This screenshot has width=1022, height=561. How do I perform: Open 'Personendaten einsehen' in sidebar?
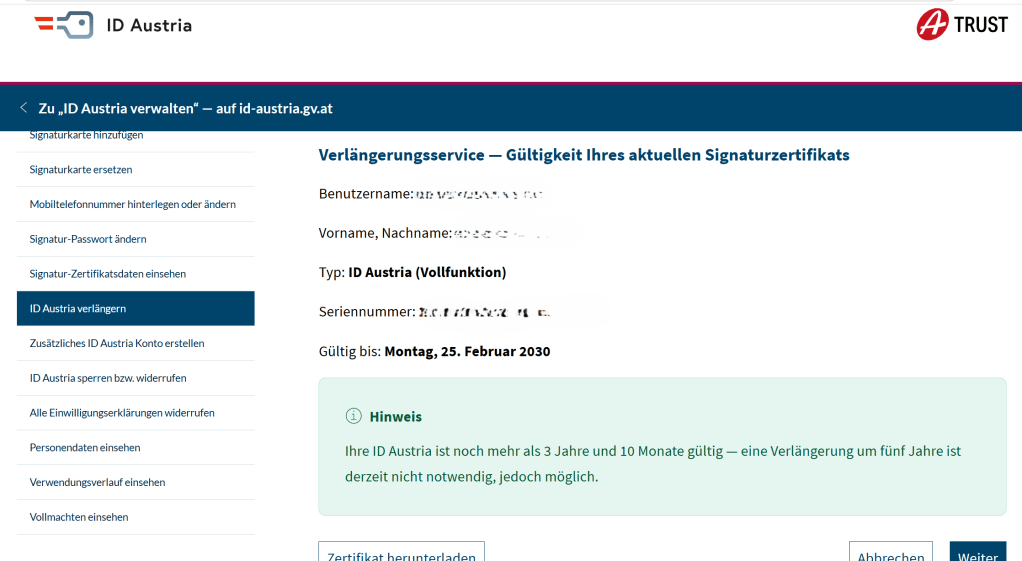coord(85,447)
